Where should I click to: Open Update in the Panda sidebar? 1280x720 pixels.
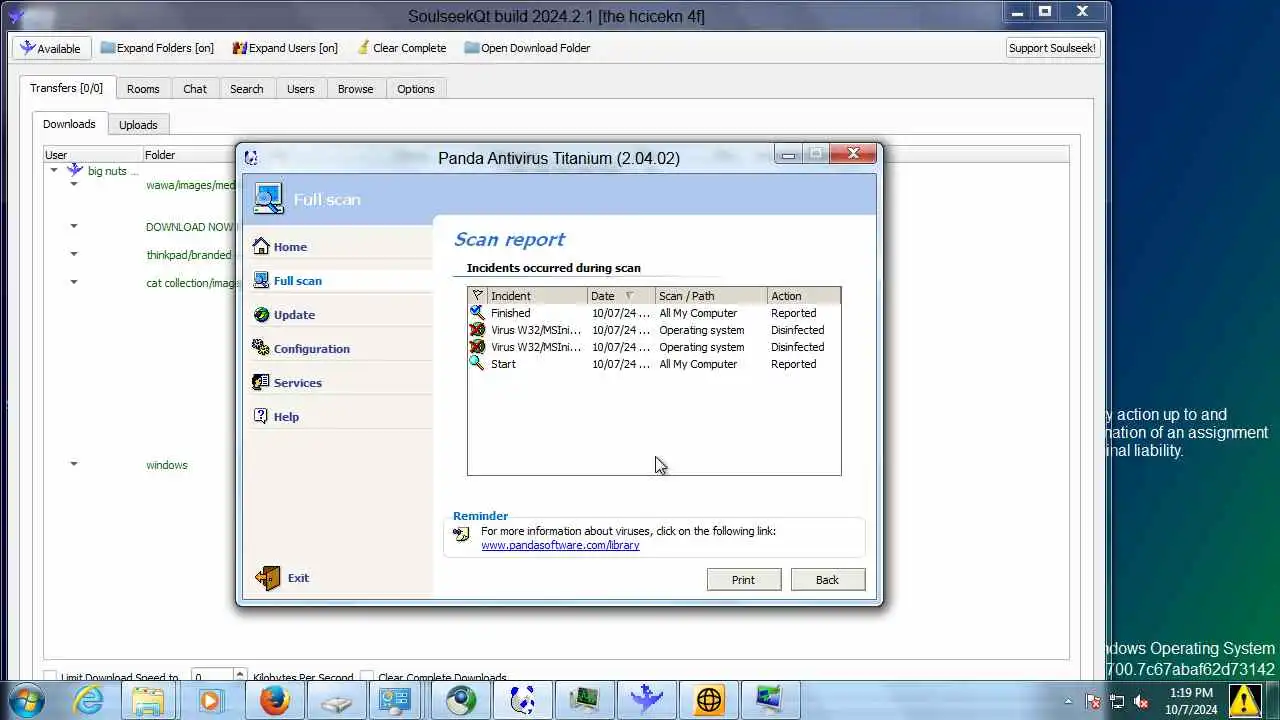(283, 315)
